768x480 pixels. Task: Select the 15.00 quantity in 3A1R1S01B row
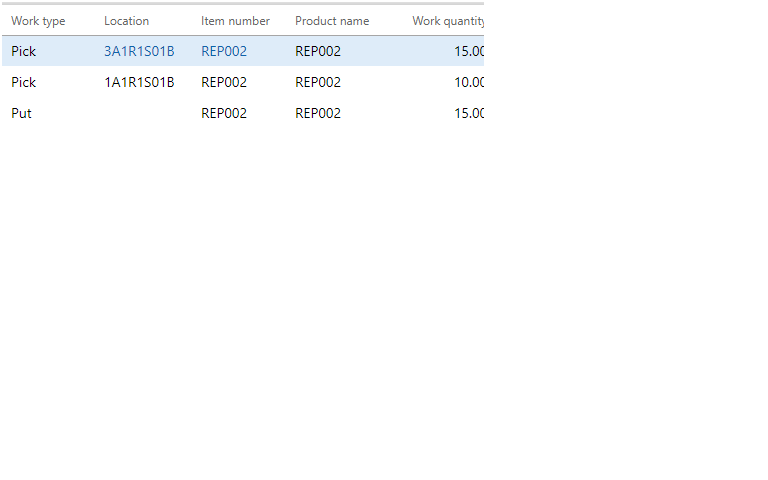click(469, 51)
